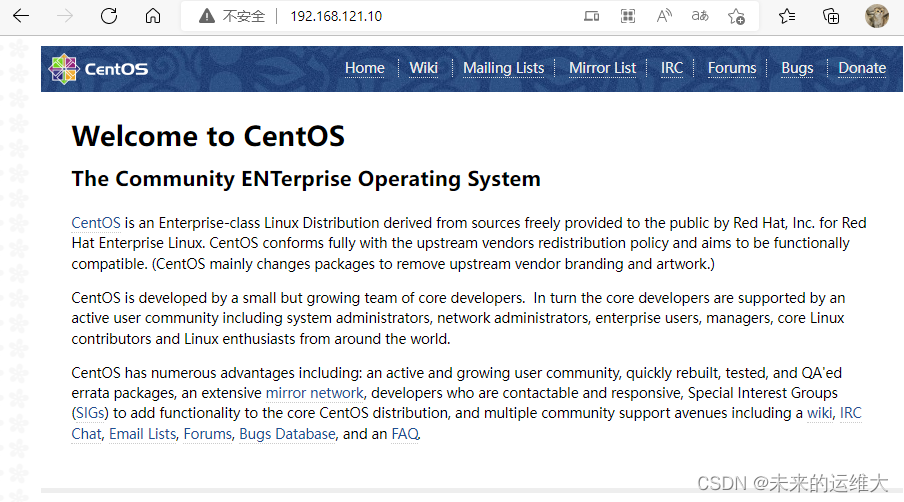Click the not-secure warning triangle icon
The width and height of the screenshot is (904, 502).
[x=206, y=16]
